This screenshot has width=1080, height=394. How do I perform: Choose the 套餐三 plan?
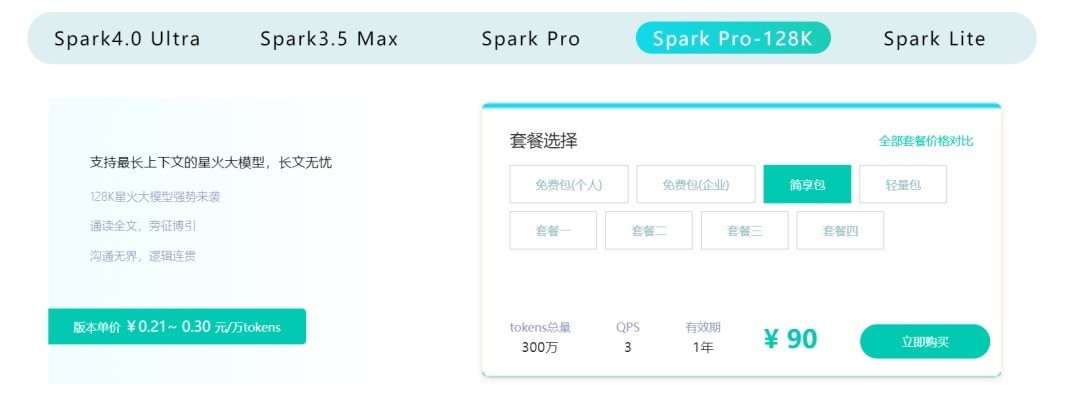(745, 231)
